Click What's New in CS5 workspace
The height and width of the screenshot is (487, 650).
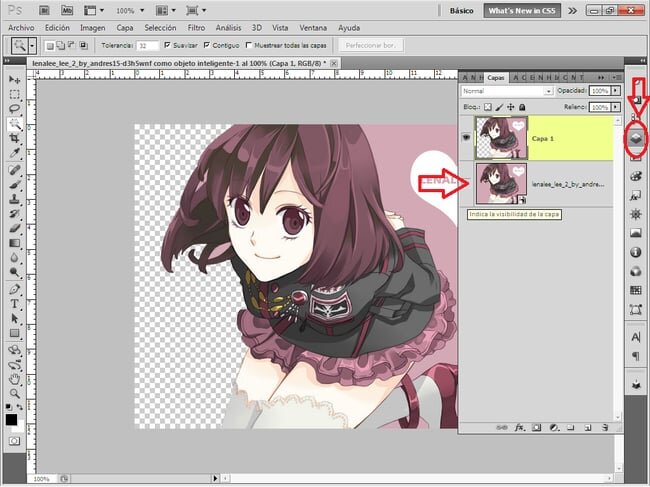point(522,11)
